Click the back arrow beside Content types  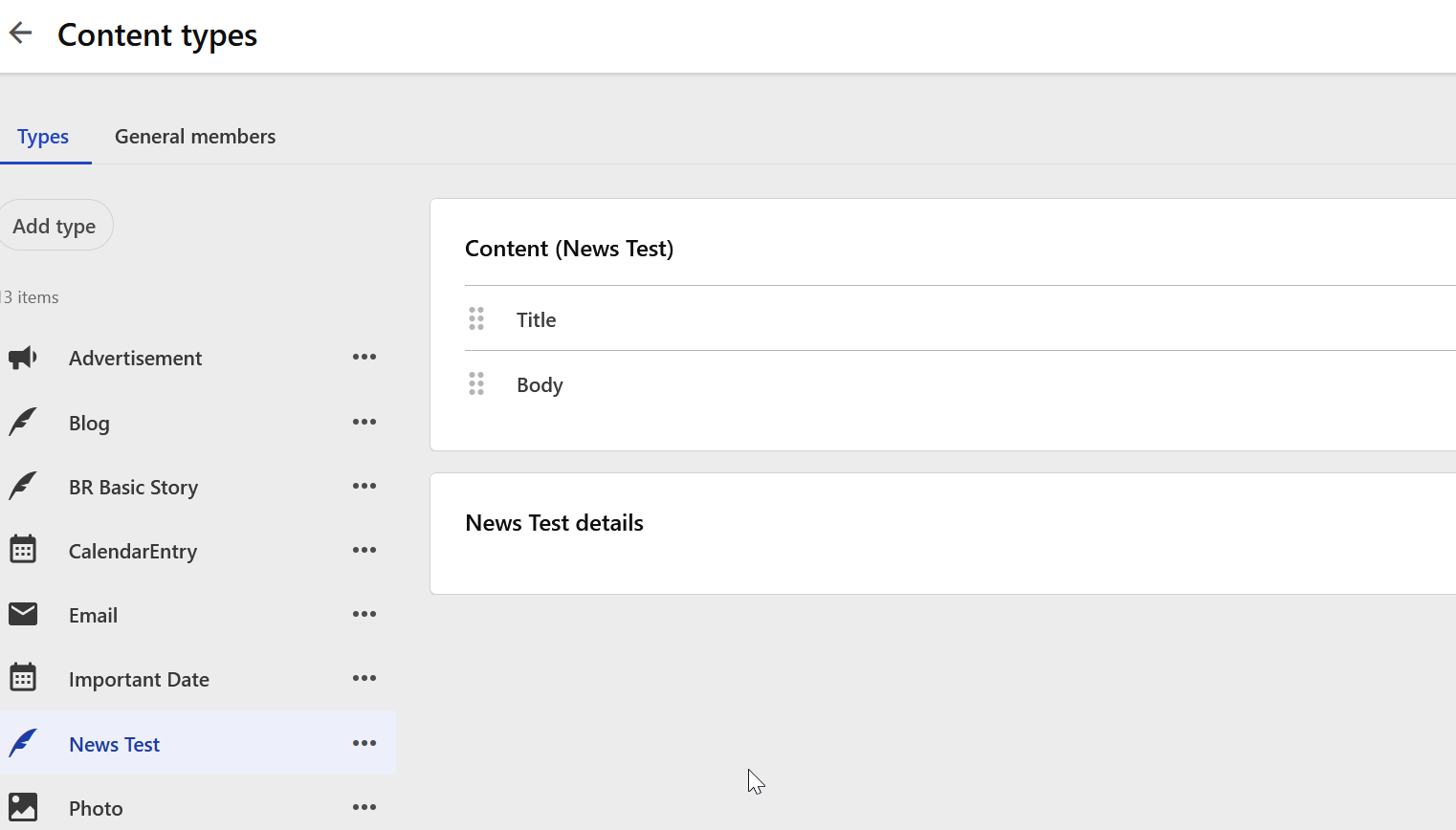pyautogui.click(x=20, y=33)
